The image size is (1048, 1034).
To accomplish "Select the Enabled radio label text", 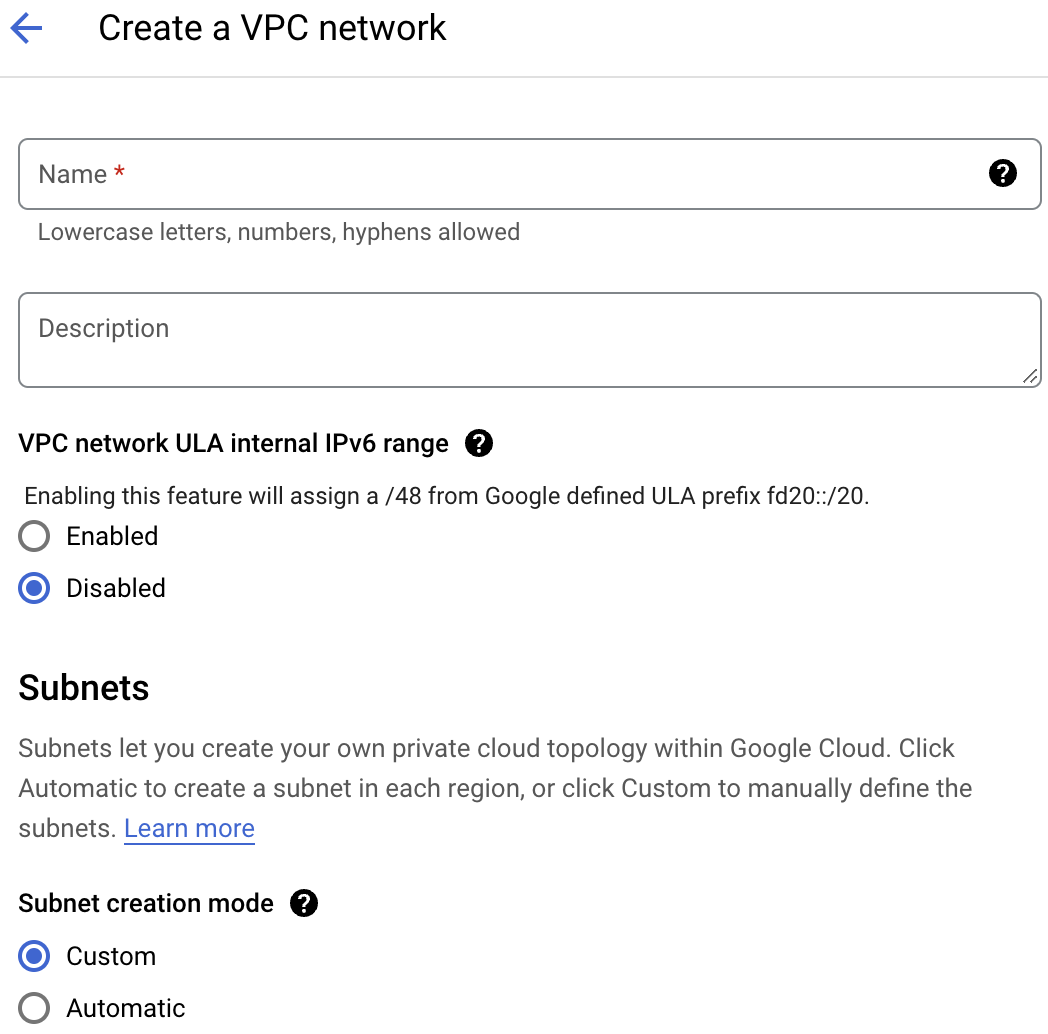I will pos(111,536).
